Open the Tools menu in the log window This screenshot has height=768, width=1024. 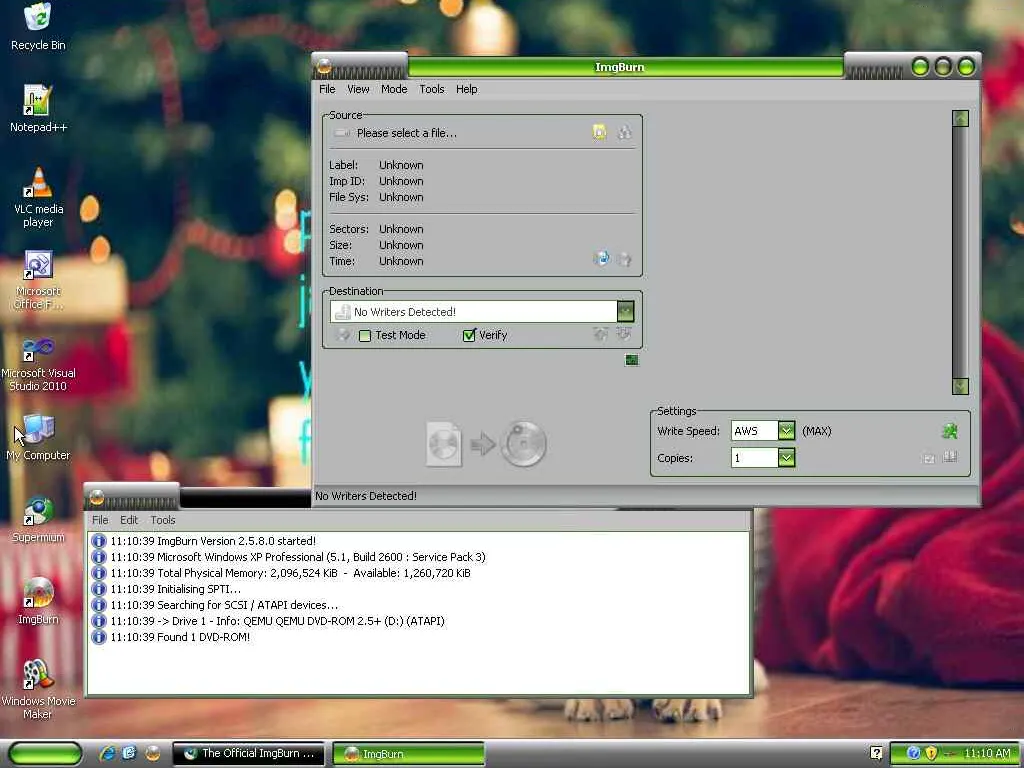(163, 520)
